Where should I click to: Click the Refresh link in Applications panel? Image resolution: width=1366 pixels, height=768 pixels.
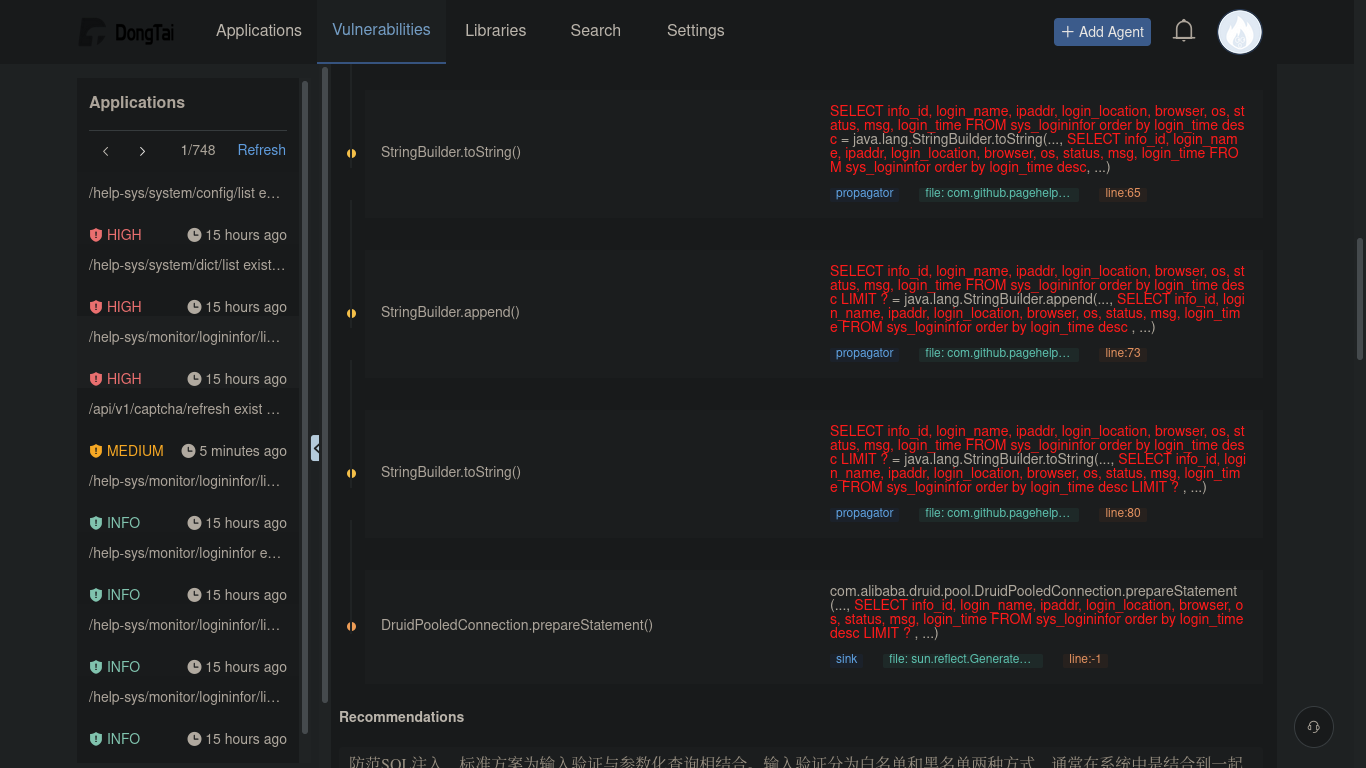coord(261,149)
